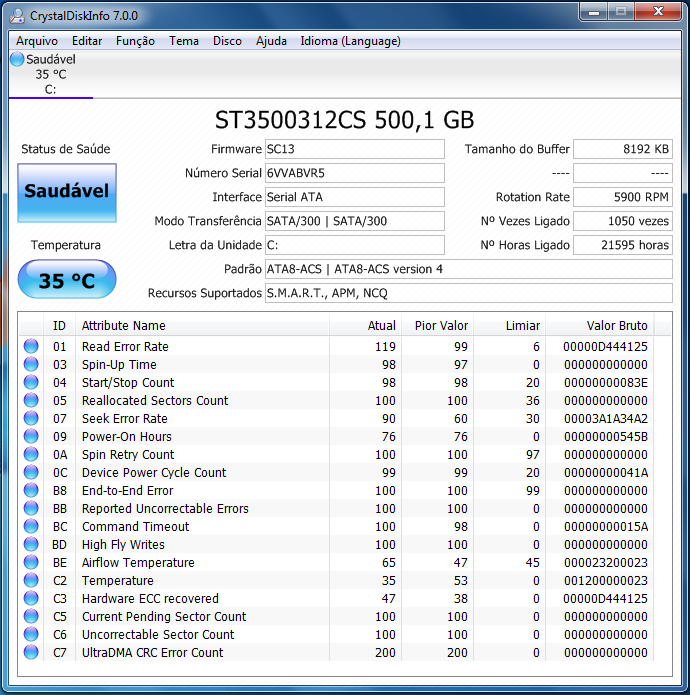Open the Arquivo menu
Screen dimensions: 690x695
pos(37,41)
